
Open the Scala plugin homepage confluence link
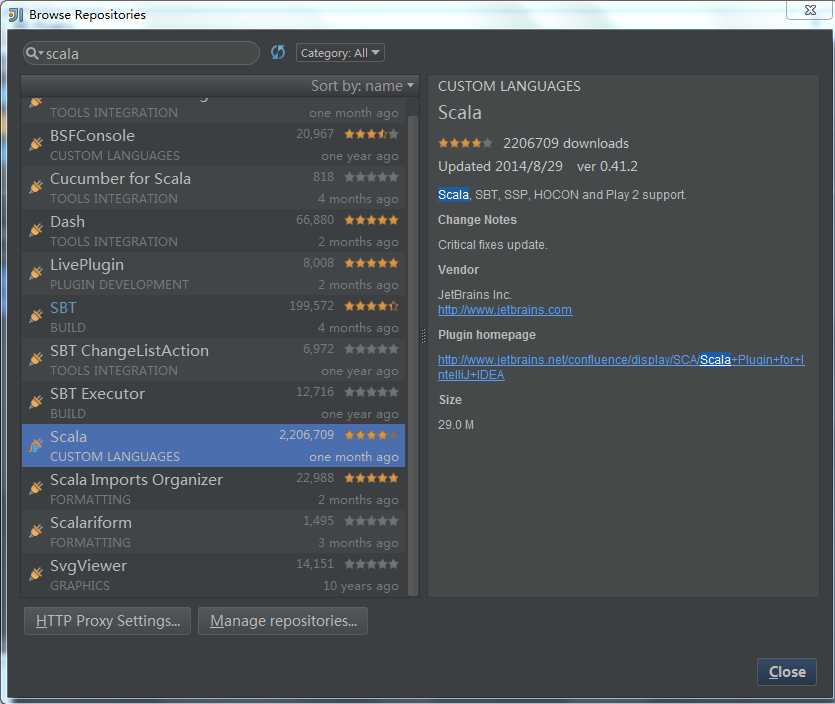click(621, 367)
